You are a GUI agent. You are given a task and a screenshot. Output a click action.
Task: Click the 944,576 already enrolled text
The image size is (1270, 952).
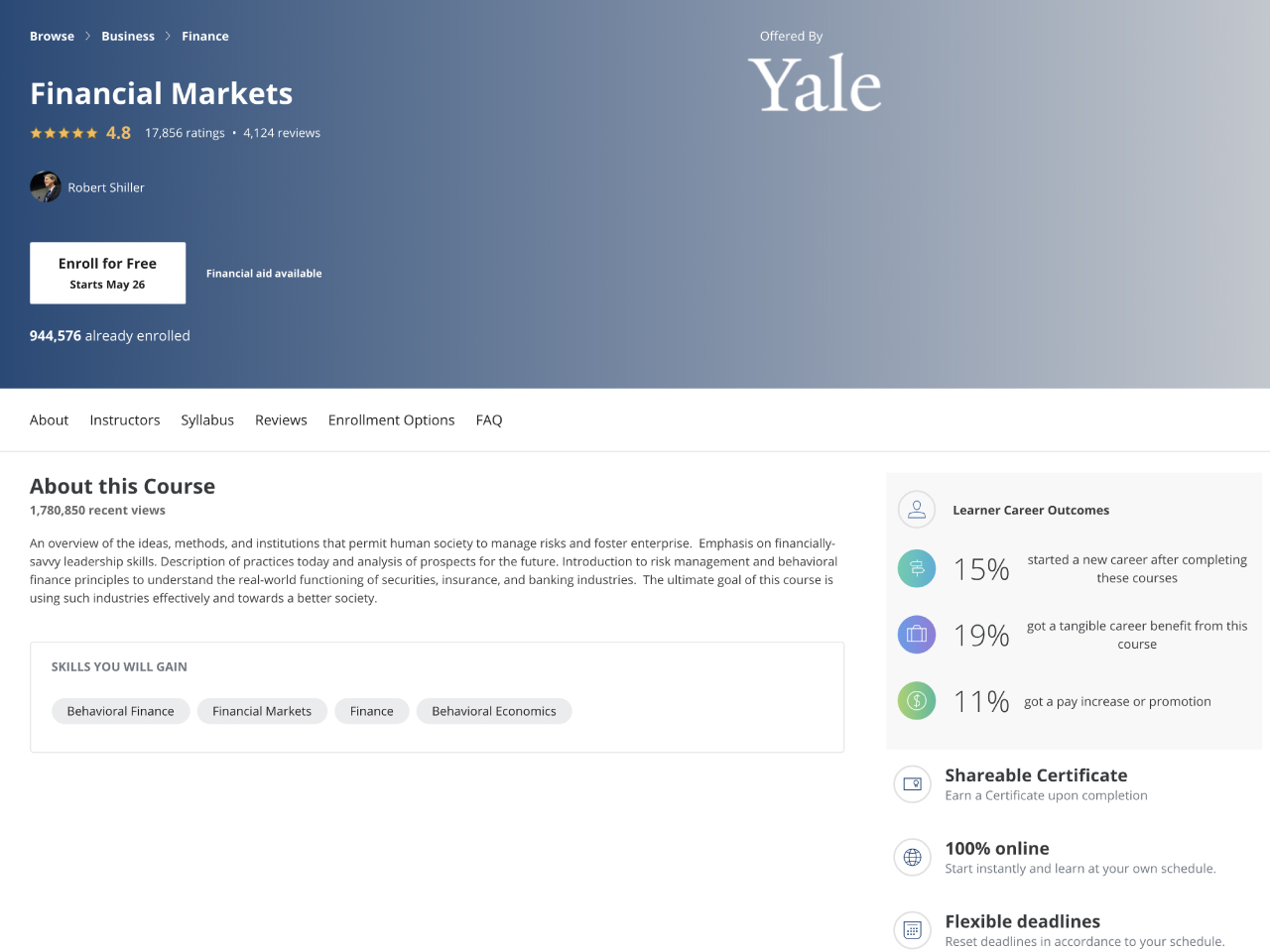(110, 336)
